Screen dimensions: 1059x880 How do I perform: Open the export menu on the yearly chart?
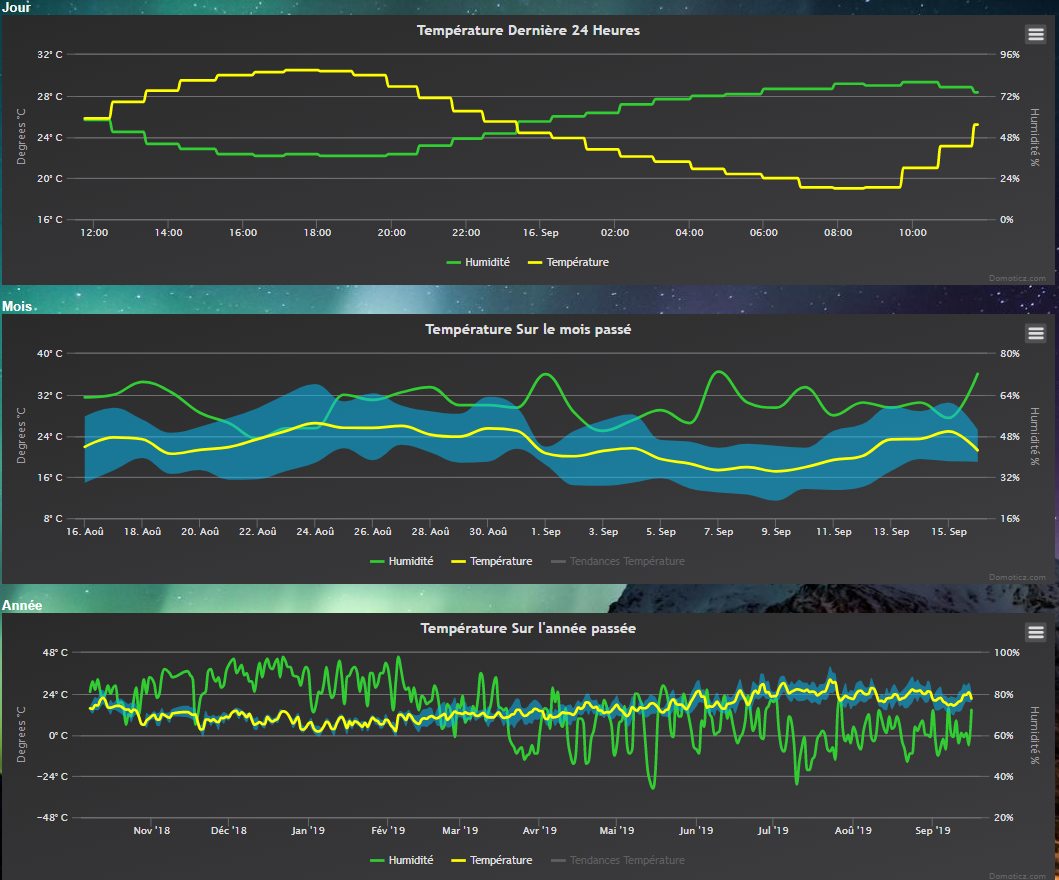coord(1035,632)
